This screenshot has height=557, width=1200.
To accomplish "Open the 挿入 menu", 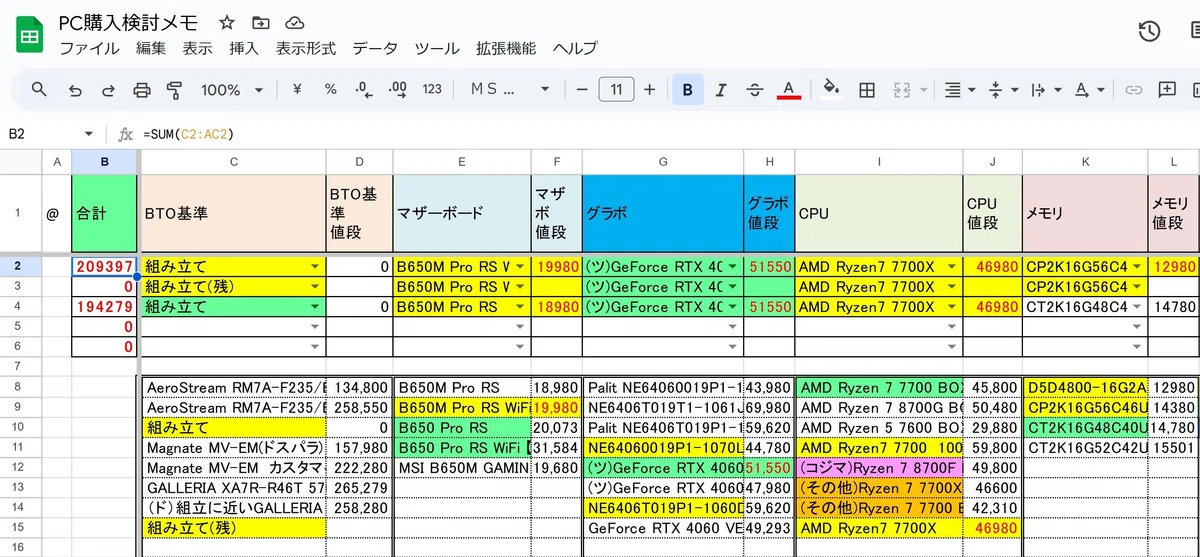I will click(x=244, y=48).
